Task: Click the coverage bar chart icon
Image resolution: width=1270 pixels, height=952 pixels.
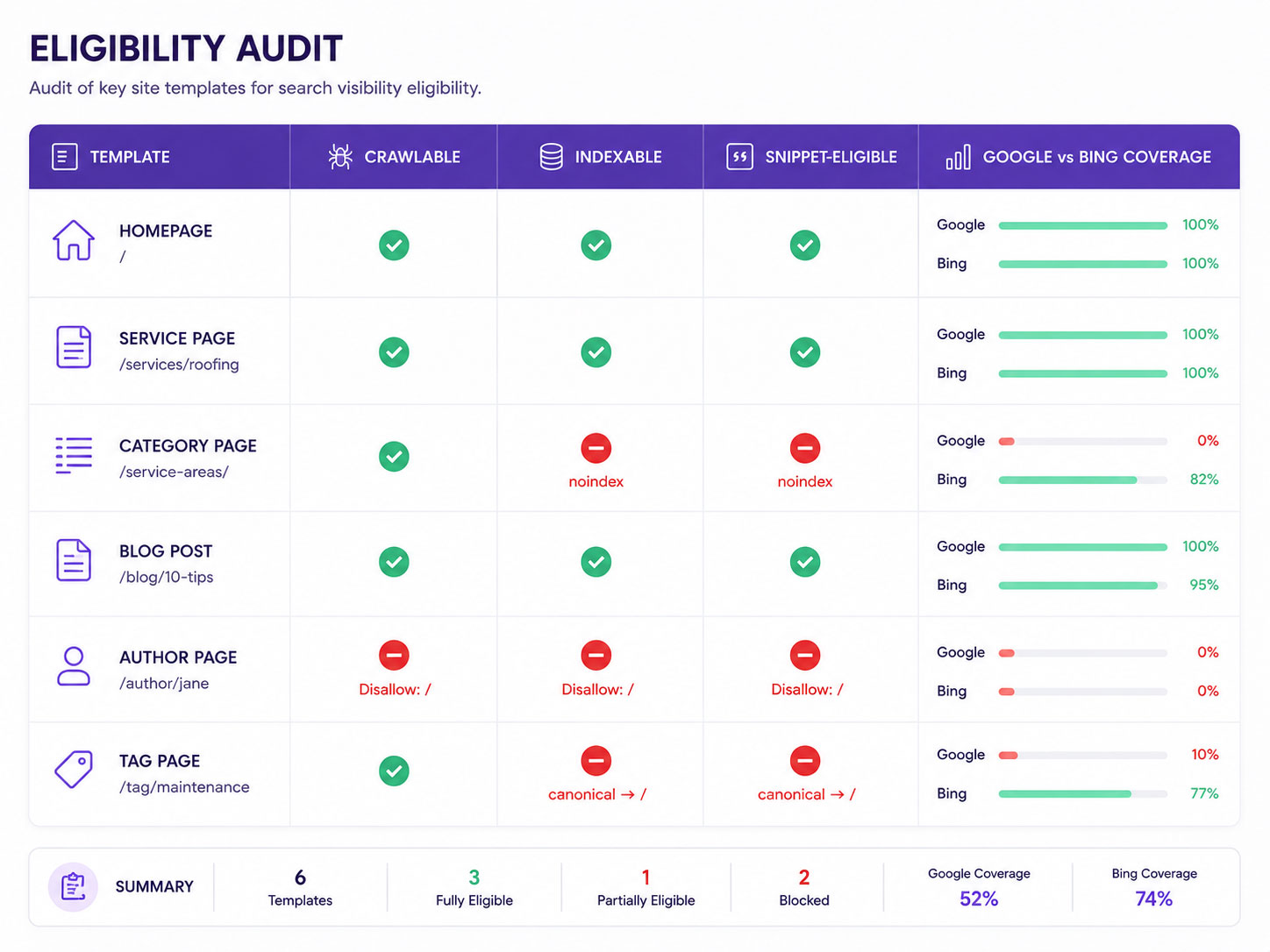Action: pyautogui.click(x=958, y=157)
